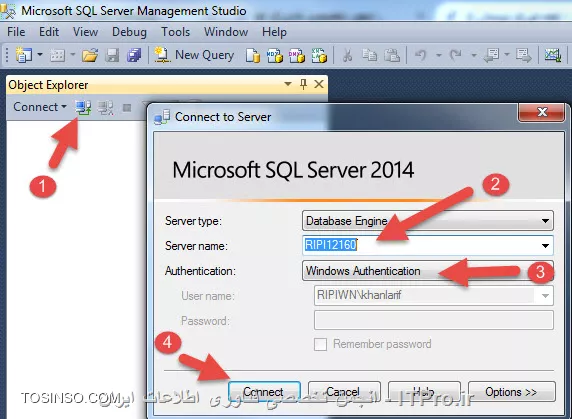
Task: Open the Edit menu
Action: (49, 32)
